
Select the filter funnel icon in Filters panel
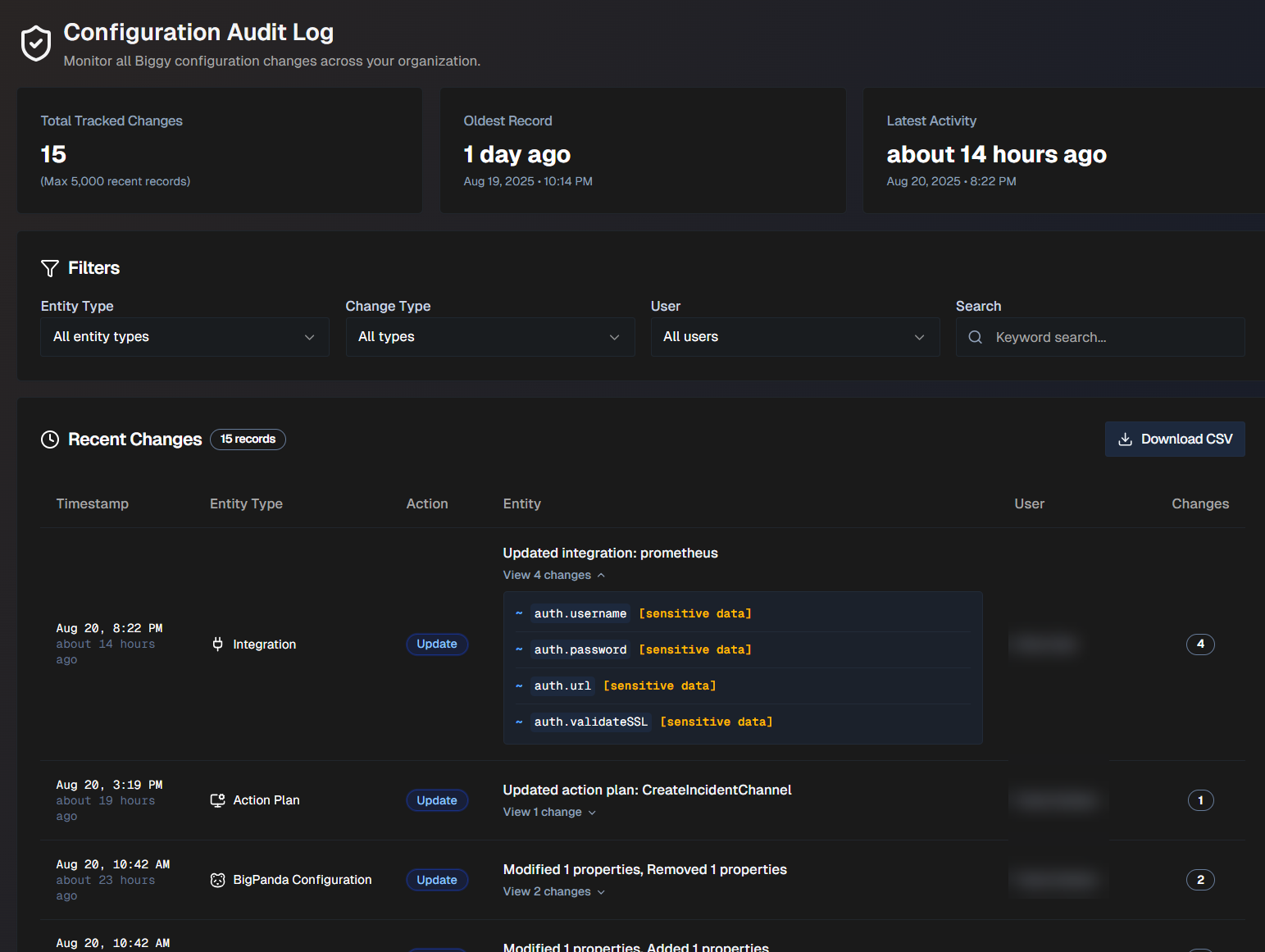(x=49, y=268)
